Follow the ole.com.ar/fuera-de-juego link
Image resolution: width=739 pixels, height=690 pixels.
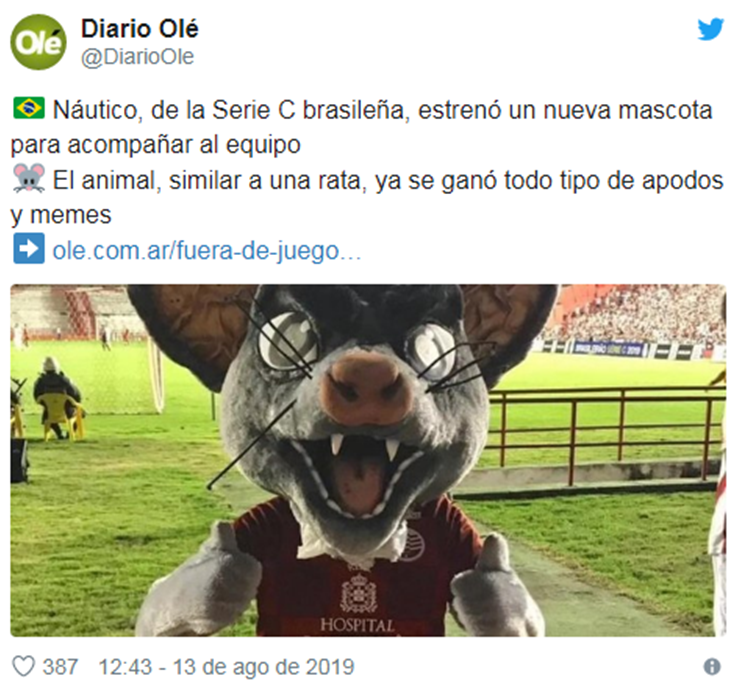(206, 250)
